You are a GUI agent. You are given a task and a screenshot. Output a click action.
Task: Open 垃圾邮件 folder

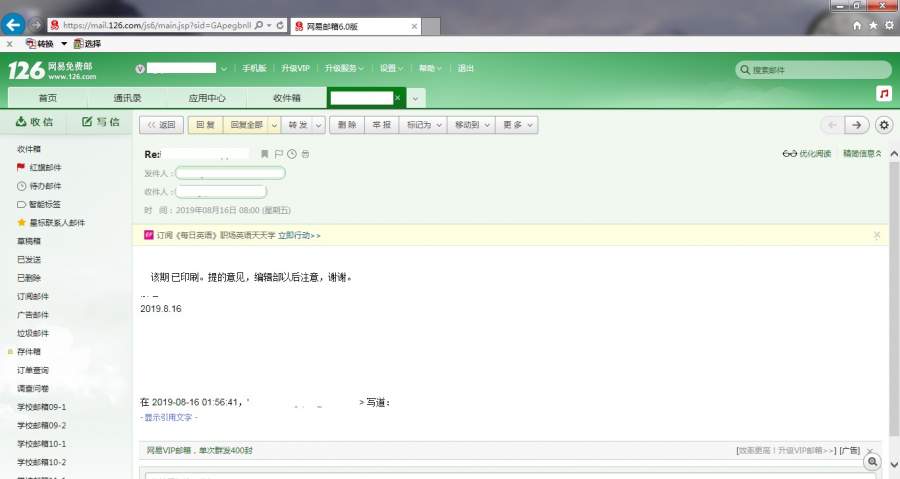click(33, 333)
